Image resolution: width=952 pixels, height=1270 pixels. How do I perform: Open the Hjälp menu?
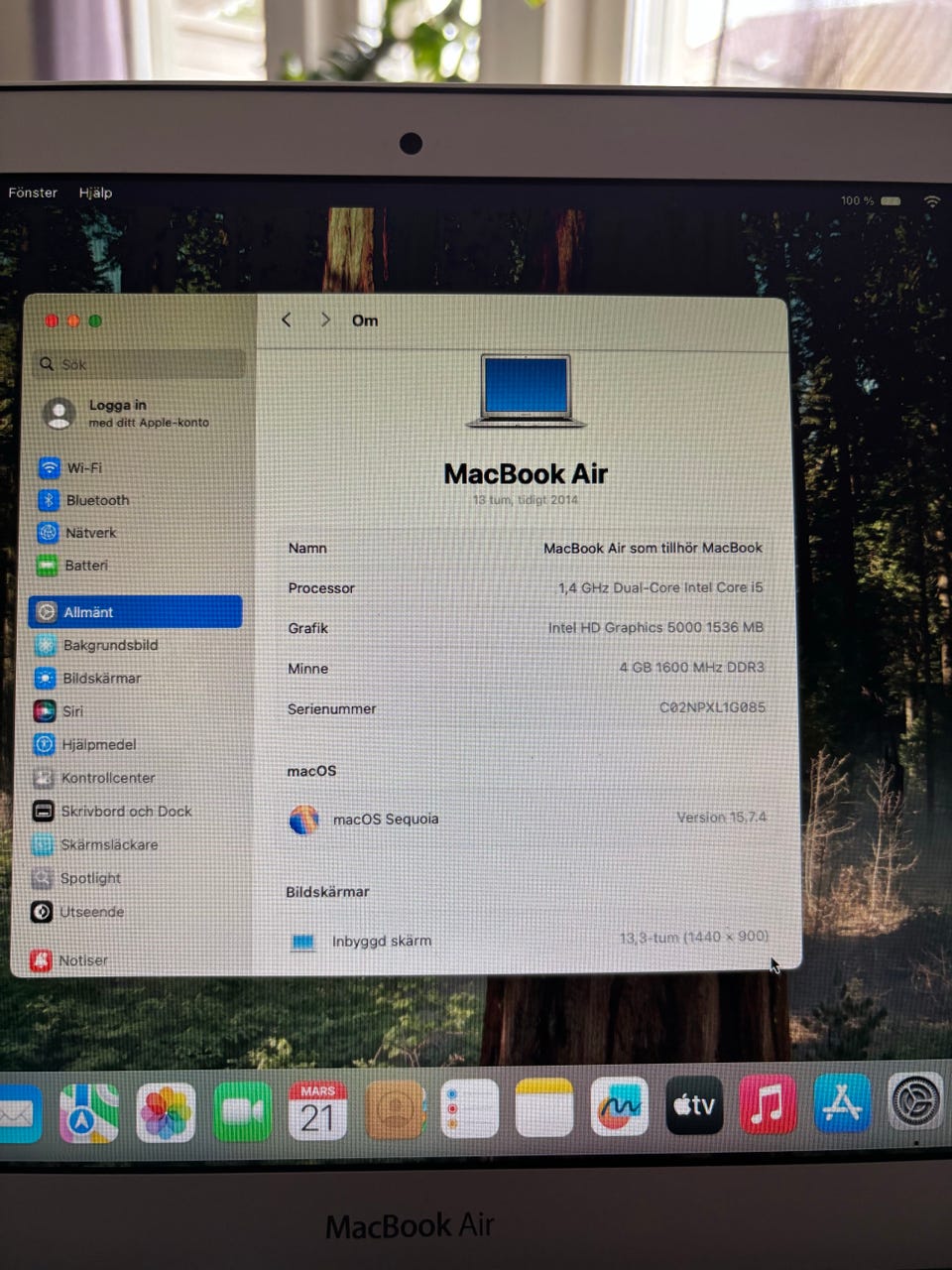coord(95,192)
